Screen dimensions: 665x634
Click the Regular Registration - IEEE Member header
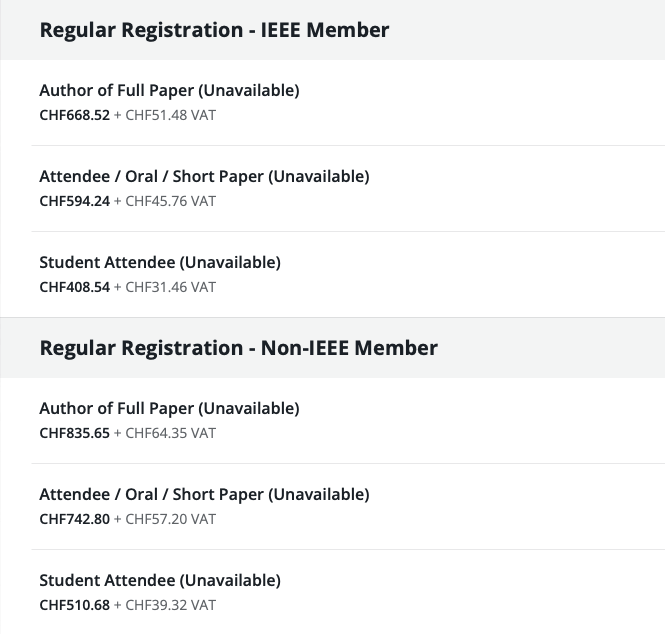pos(214,30)
